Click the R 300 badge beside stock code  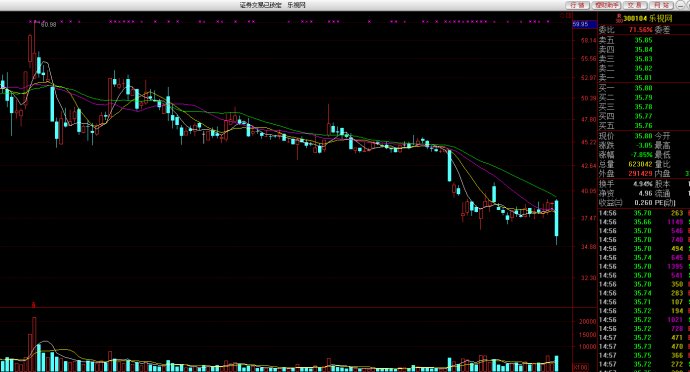619,18
